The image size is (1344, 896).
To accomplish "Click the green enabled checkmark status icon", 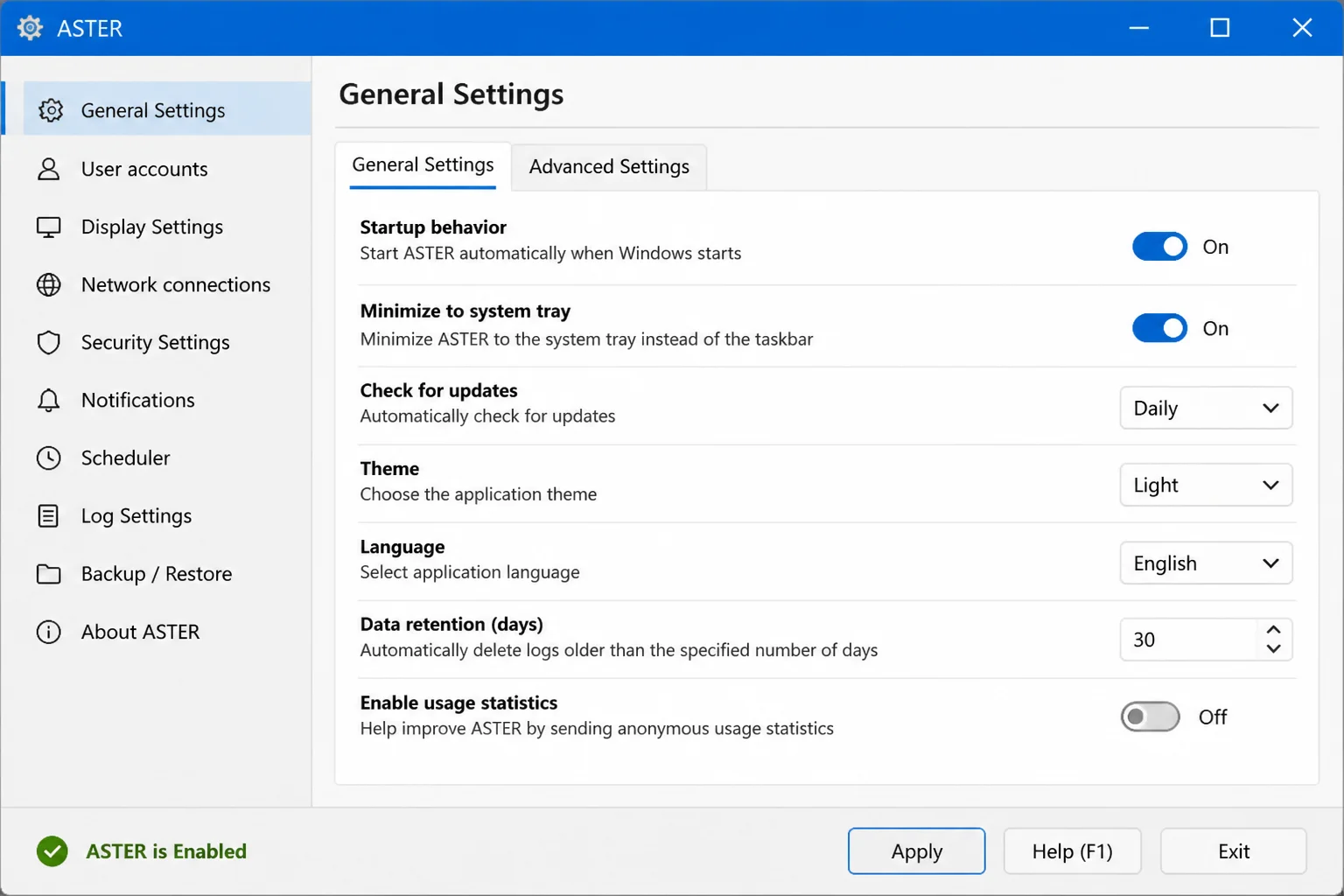I will click(52, 851).
